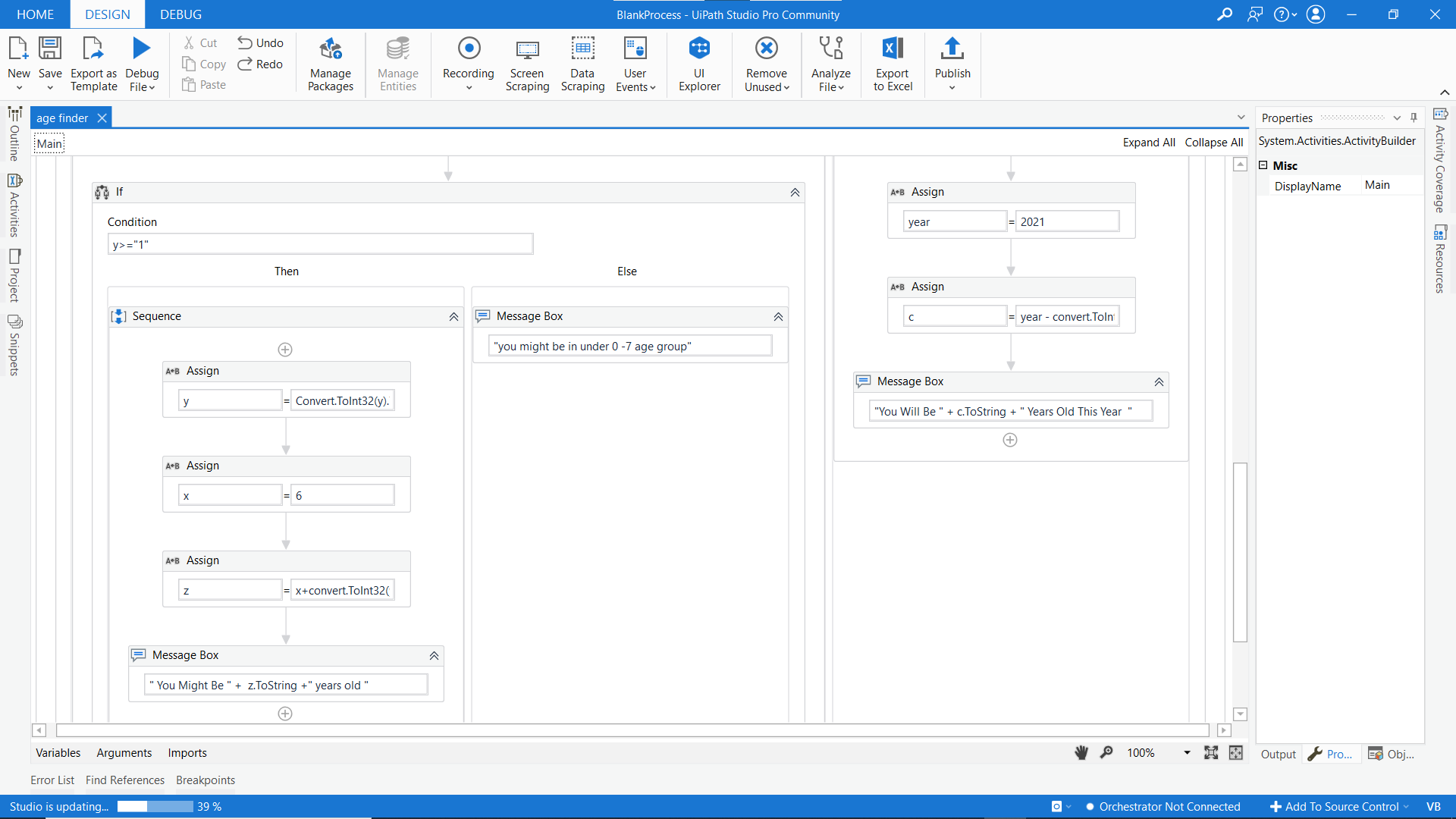Click the vertical scrollbar in designer
Viewport: 1456px width, 819px height.
click(x=1240, y=552)
